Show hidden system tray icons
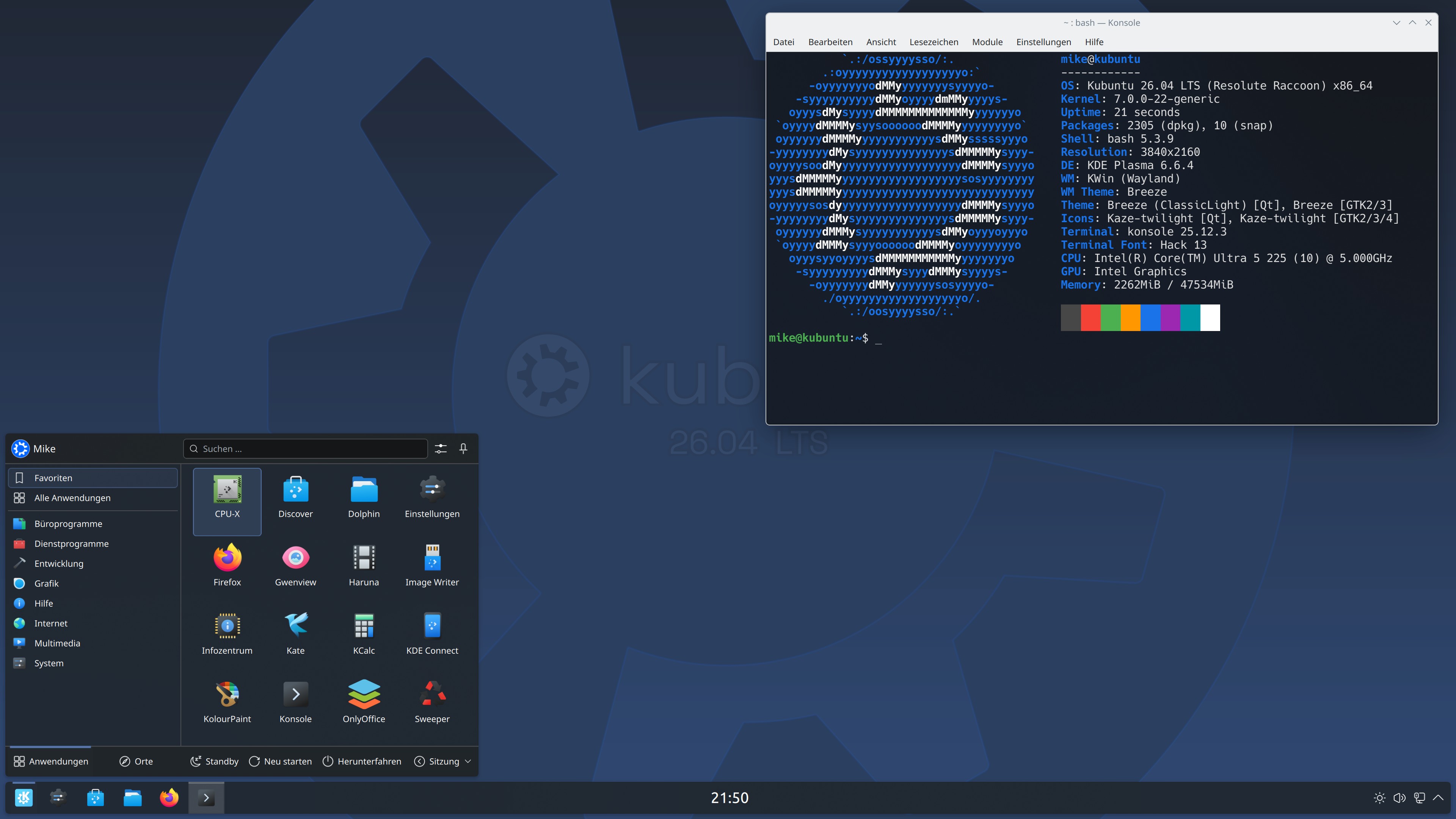1456x819 pixels. pyautogui.click(x=1439, y=798)
